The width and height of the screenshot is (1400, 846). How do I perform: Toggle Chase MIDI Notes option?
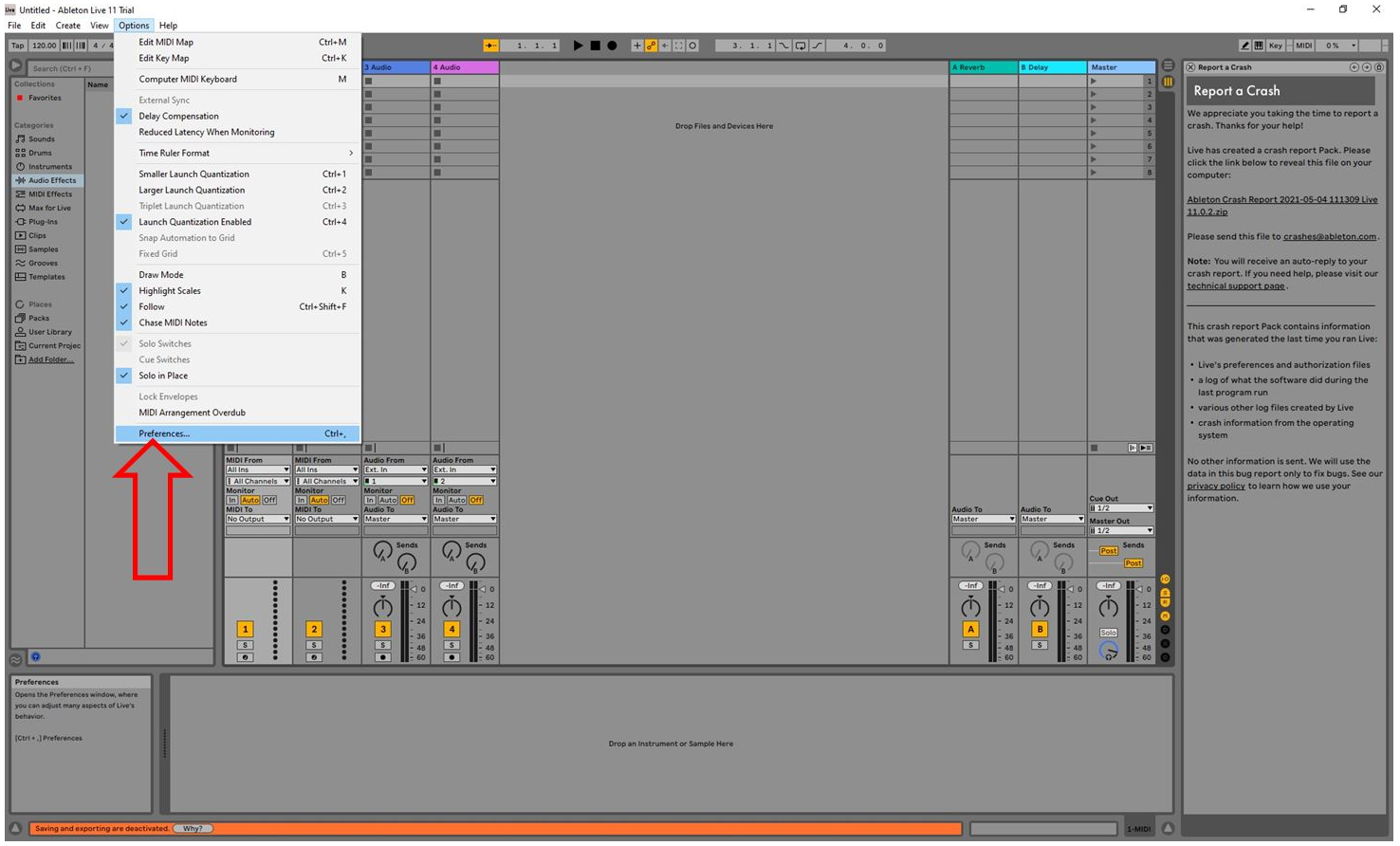(x=236, y=322)
